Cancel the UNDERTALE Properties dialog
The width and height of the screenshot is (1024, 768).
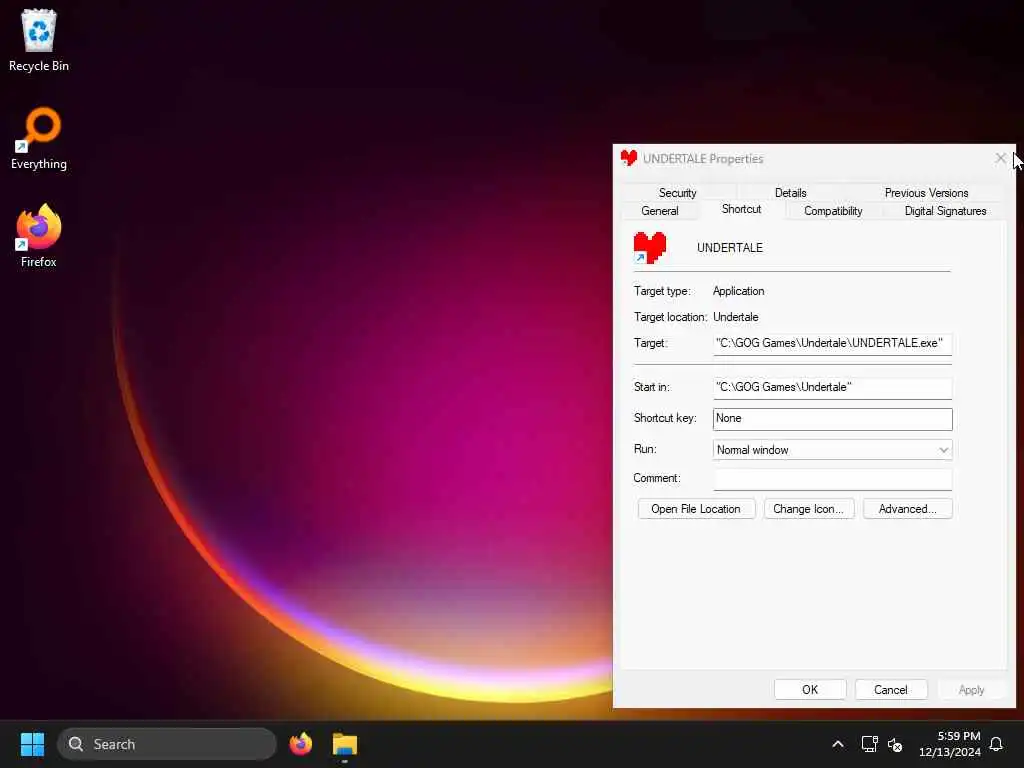(891, 690)
